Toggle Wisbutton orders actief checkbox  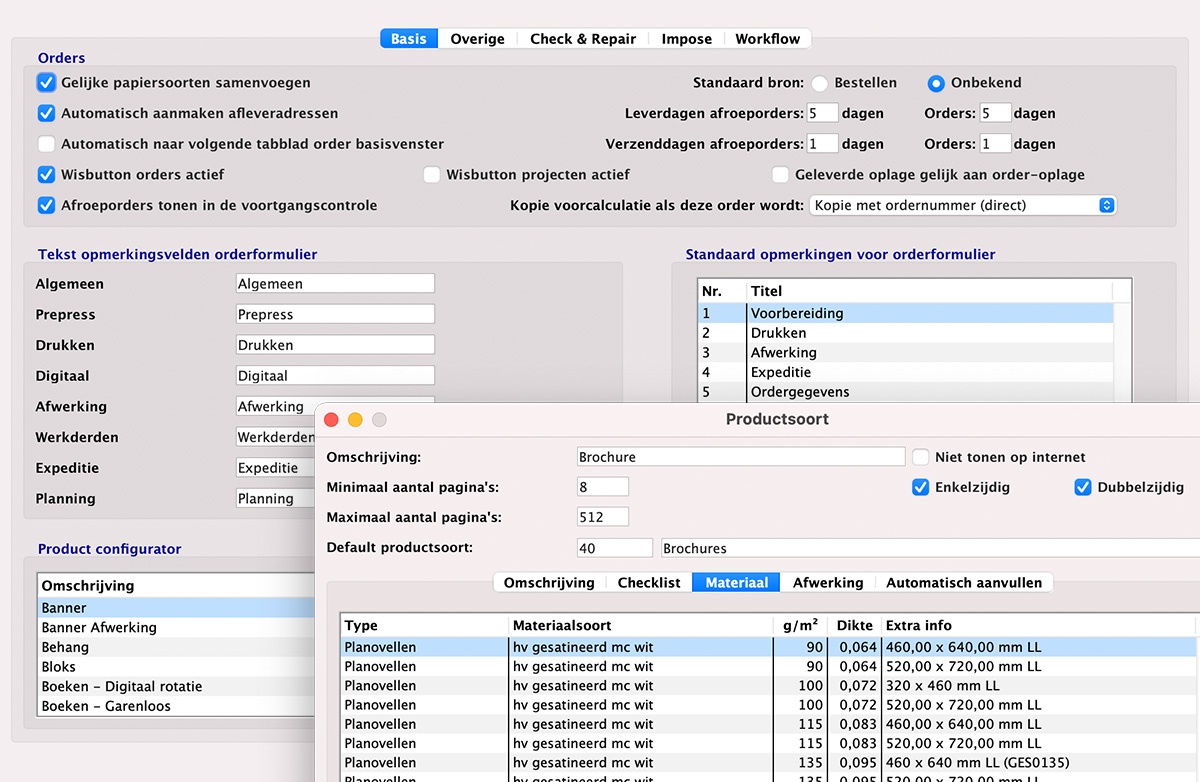46,174
